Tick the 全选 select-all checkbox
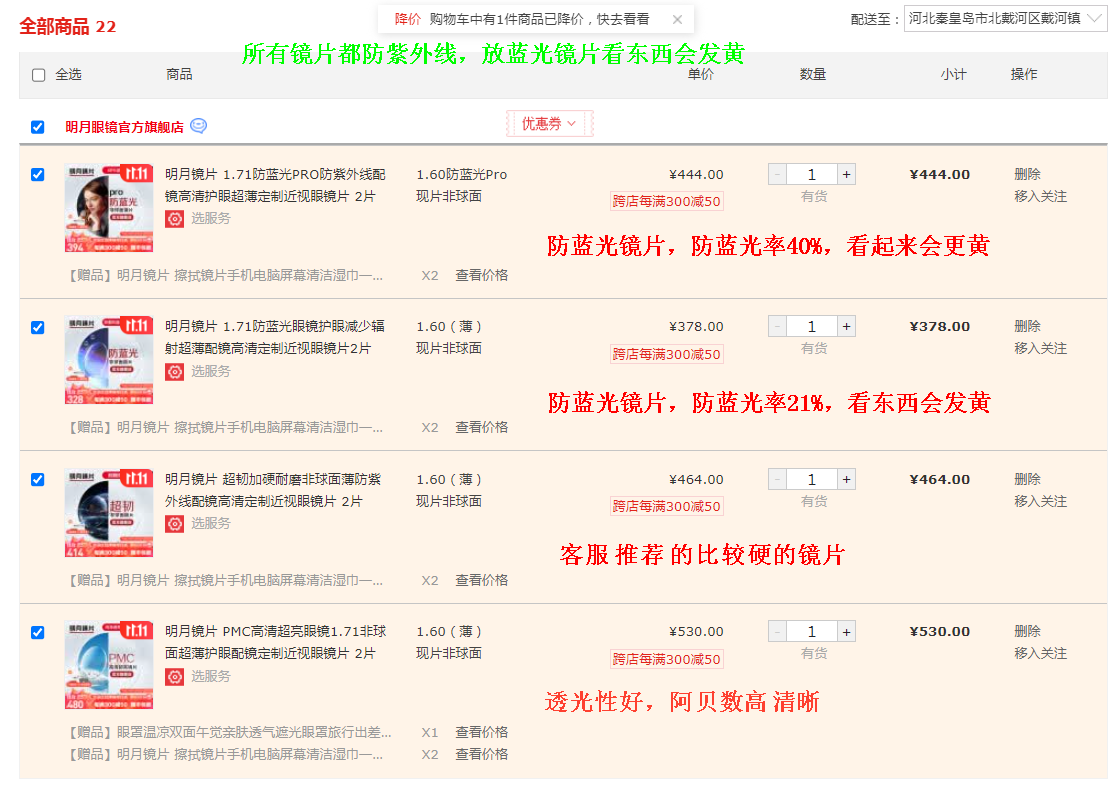The width and height of the screenshot is (1118, 793). tap(39, 75)
